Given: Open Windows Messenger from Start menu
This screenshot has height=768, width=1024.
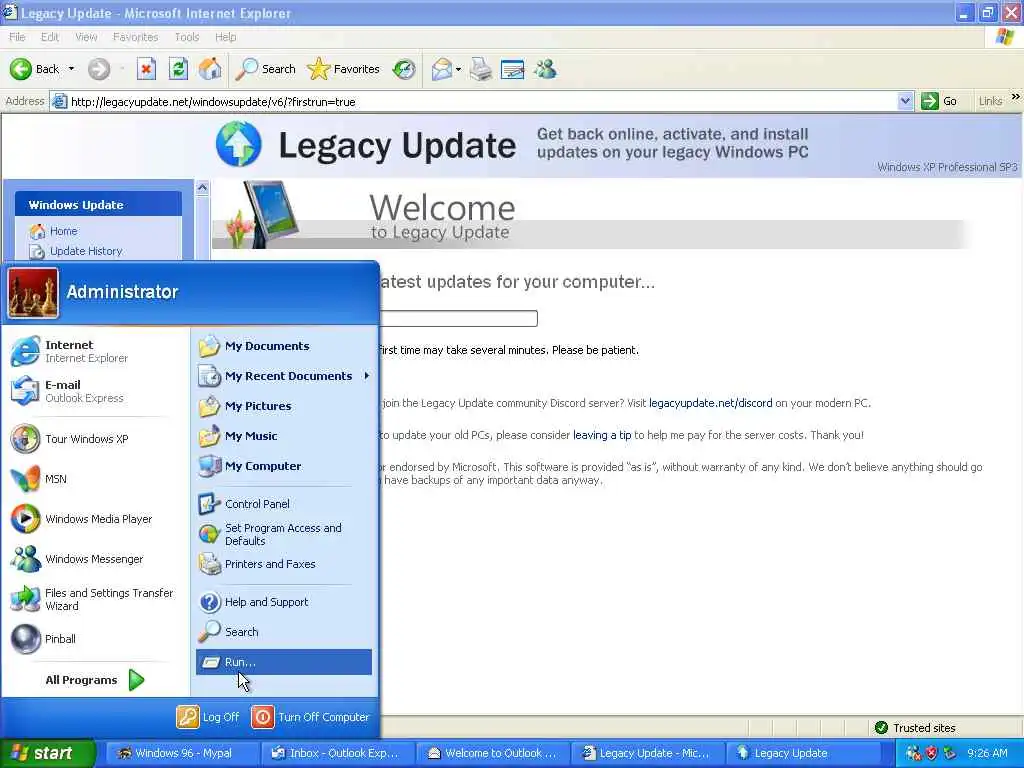Looking at the screenshot, I should [x=95, y=559].
